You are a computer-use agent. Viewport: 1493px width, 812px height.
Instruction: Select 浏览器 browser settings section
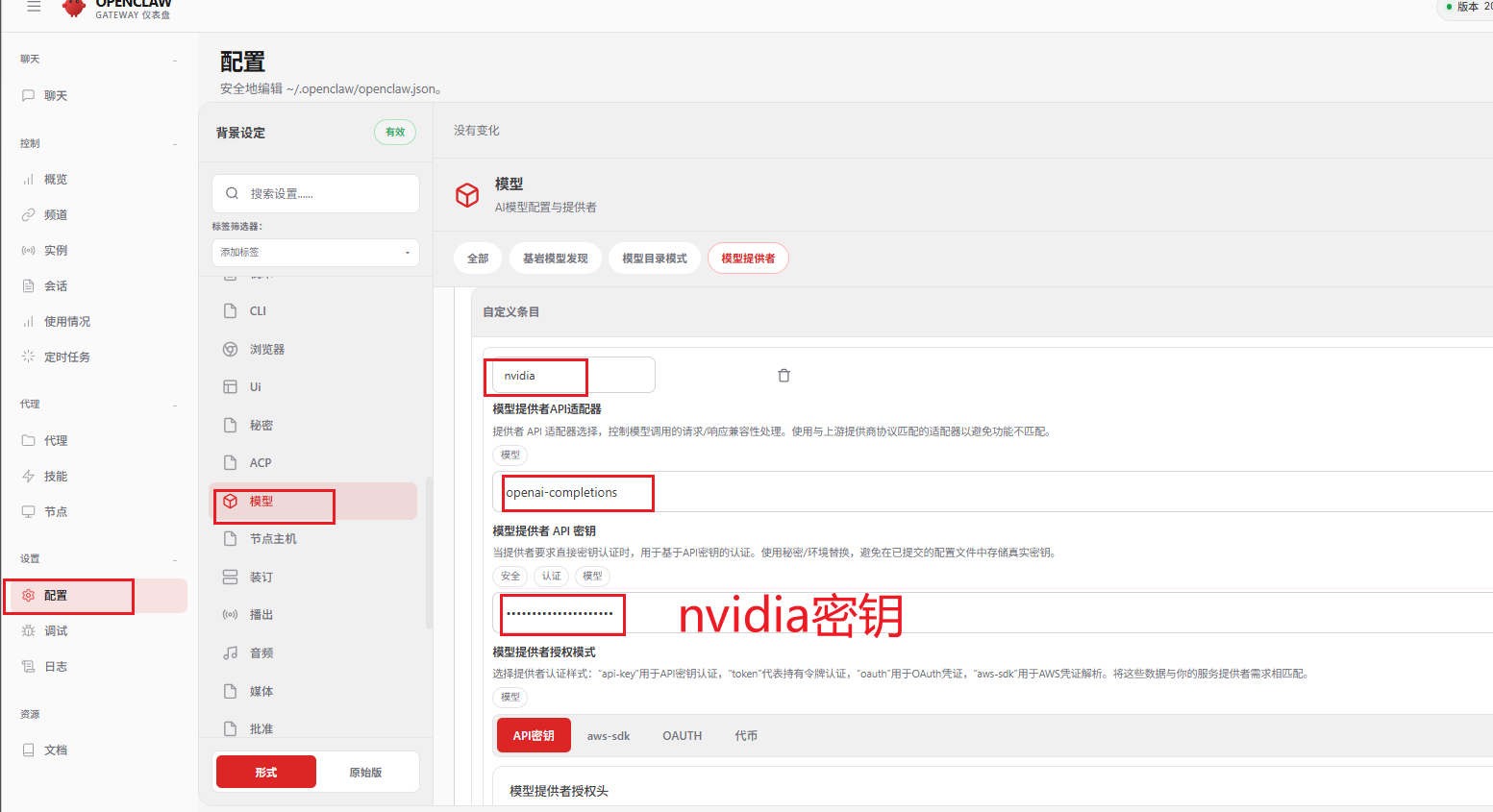coord(266,350)
